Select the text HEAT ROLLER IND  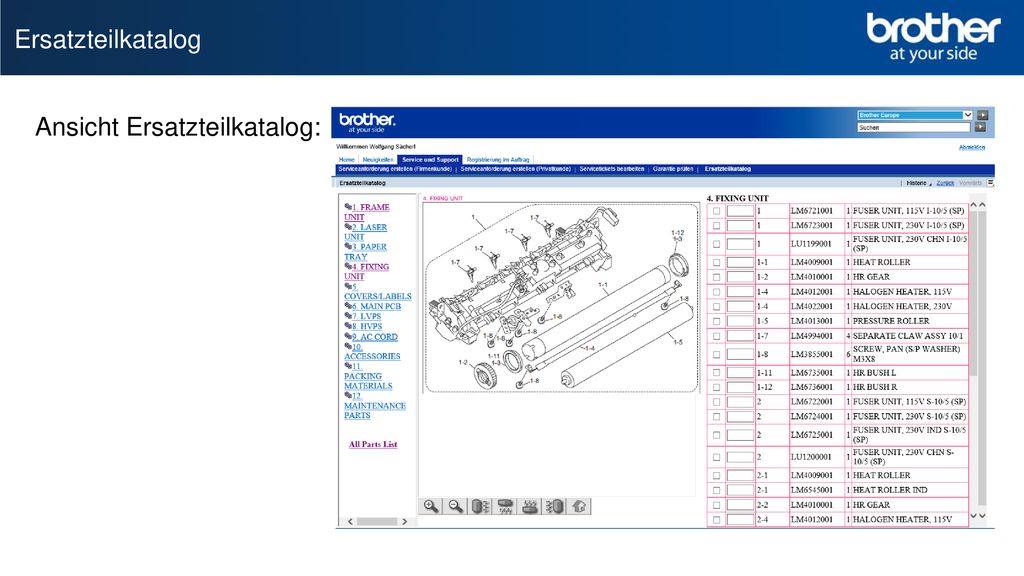pos(890,490)
